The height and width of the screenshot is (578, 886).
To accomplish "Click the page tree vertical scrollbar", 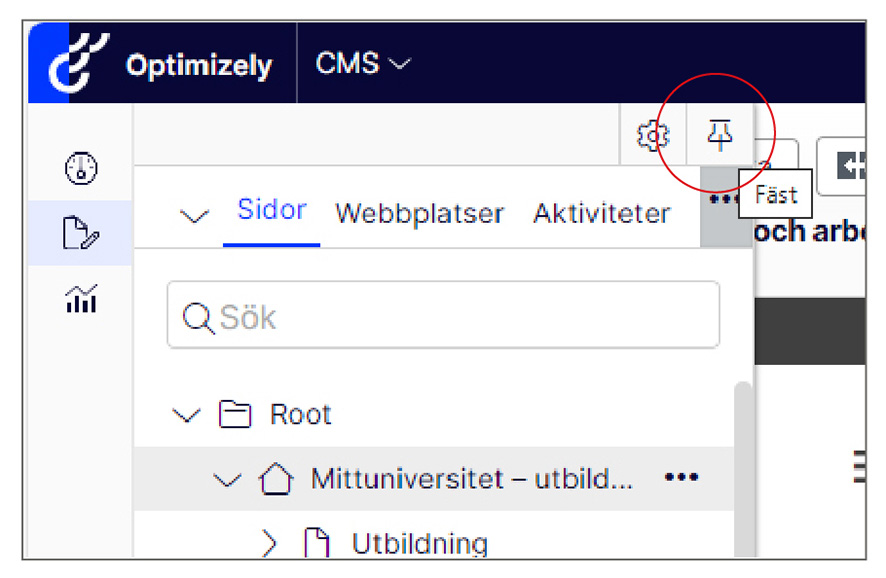I will click(744, 469).
